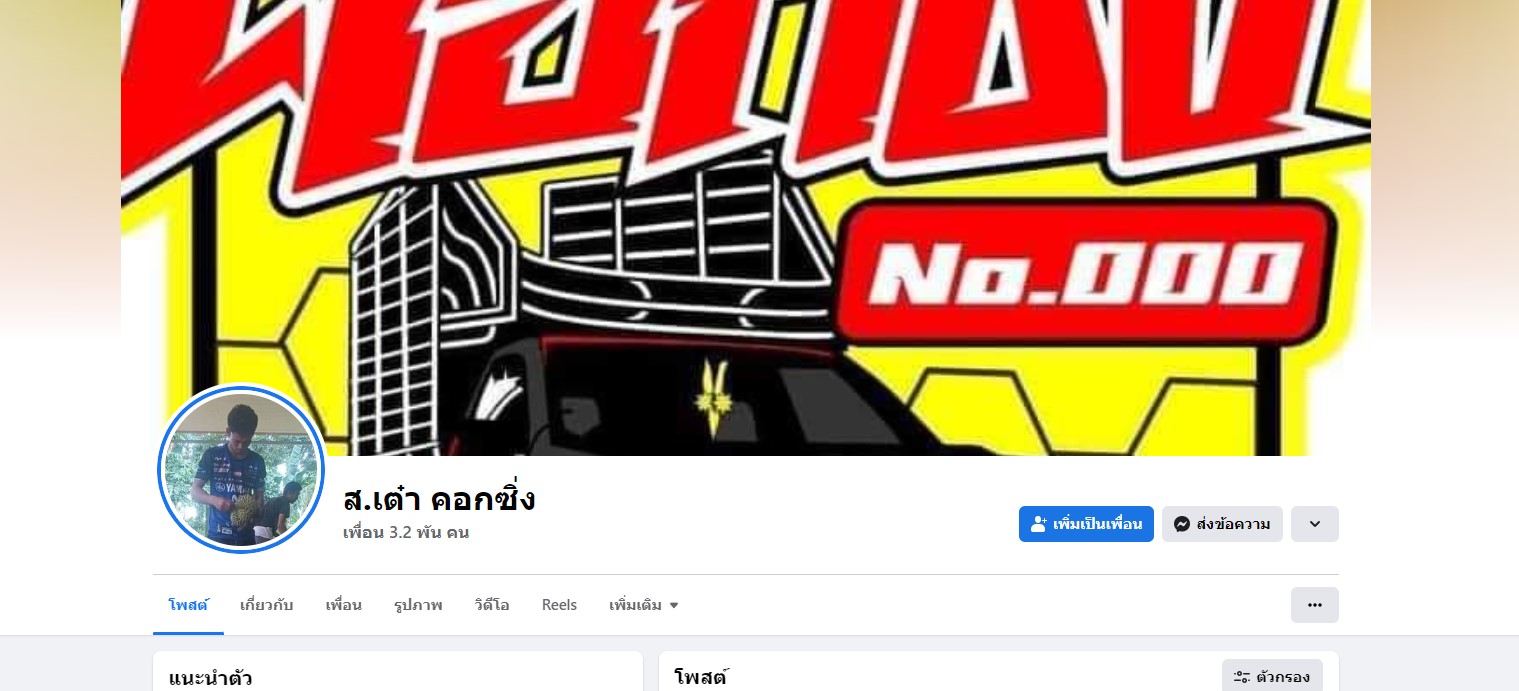Click the Messenger icon on ส่งข้อความ button
Viewport: 1519px width, 691px height.
1182,524
